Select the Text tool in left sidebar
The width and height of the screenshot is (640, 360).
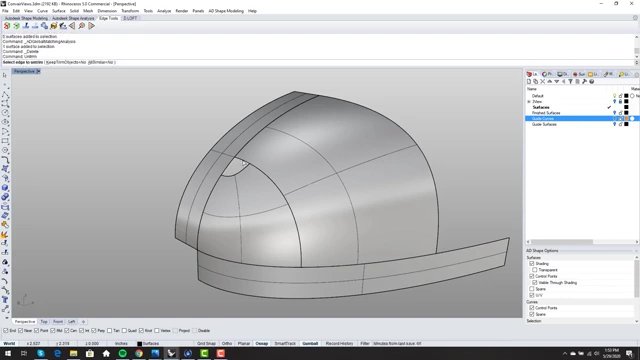[x=5, y=300]
